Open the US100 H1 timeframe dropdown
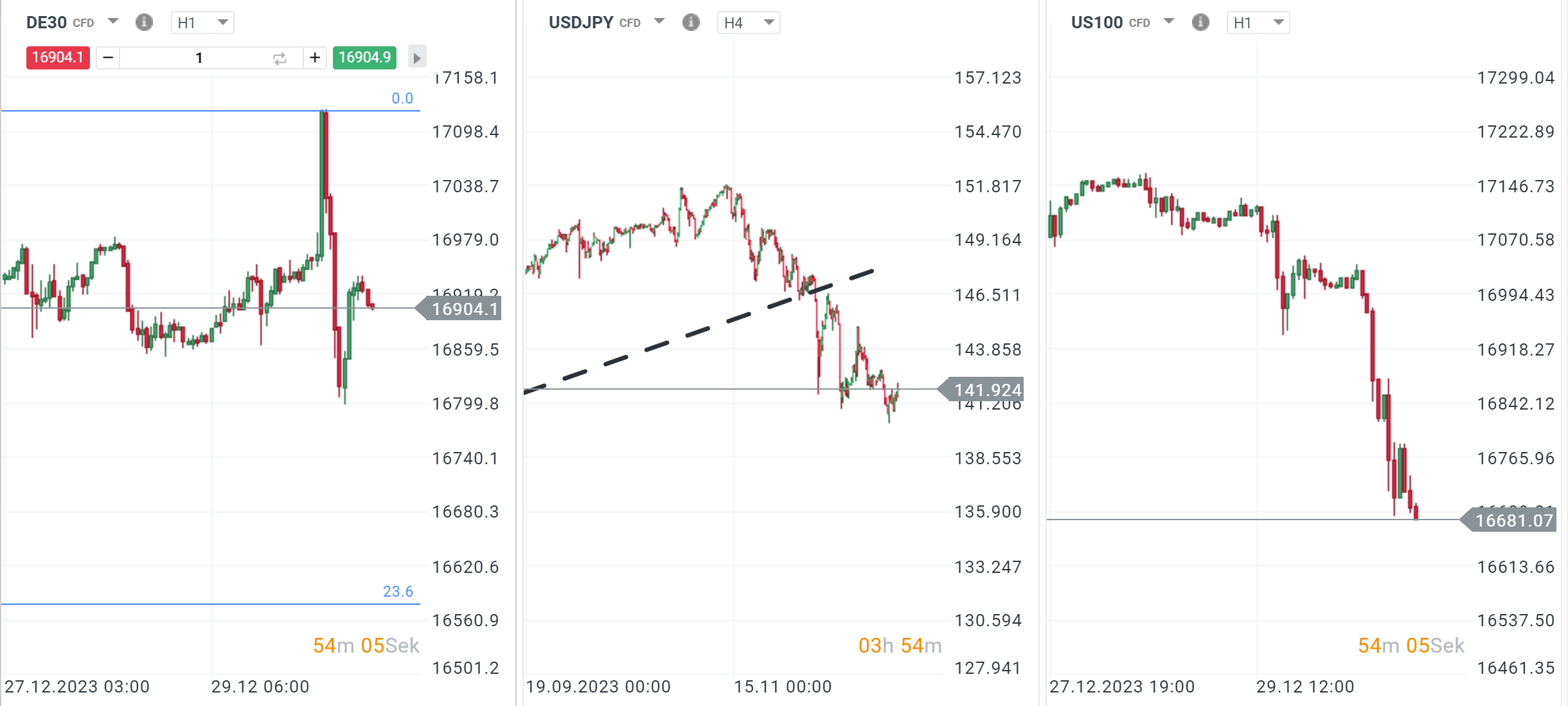Image resolution: width=1568 pixels, height=706 pixels. point(1258,23)
